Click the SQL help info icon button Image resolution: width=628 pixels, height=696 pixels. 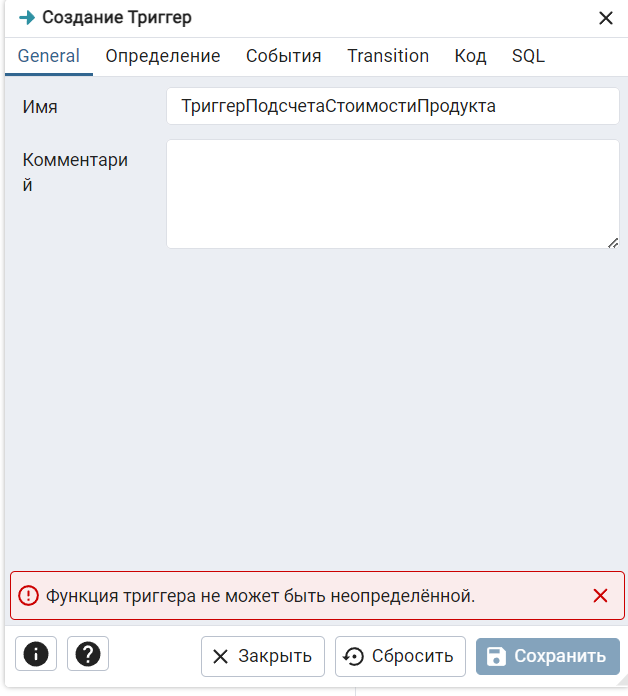36,653
